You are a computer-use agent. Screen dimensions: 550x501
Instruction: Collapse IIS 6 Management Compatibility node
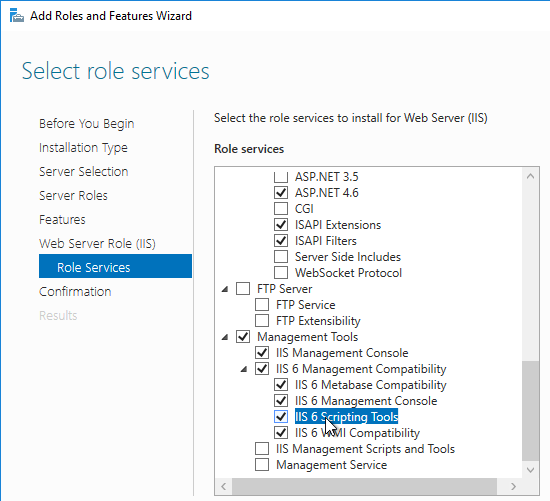(244, 369)
